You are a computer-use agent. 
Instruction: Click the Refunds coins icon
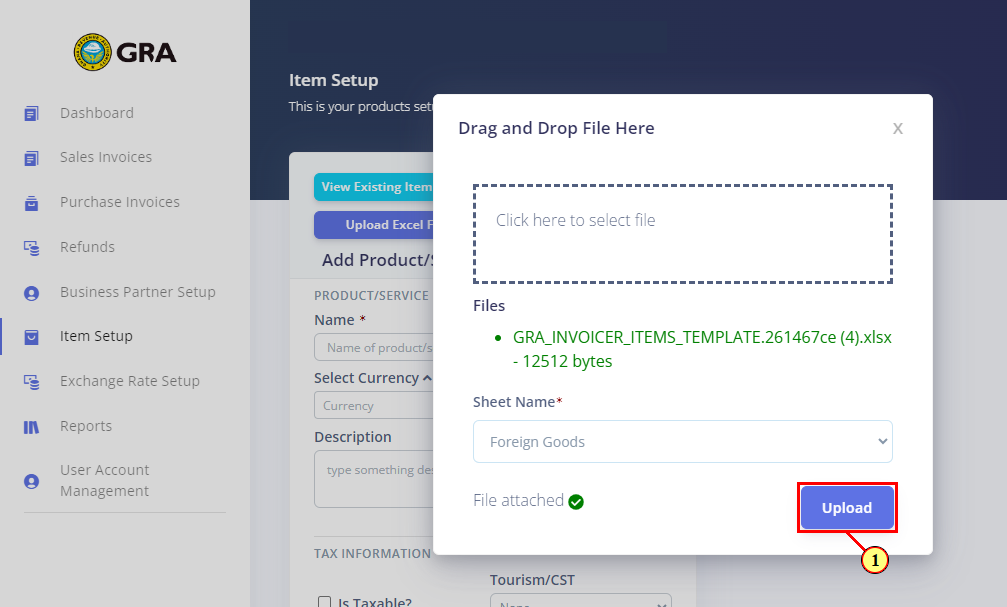click(x=31, y=248)
